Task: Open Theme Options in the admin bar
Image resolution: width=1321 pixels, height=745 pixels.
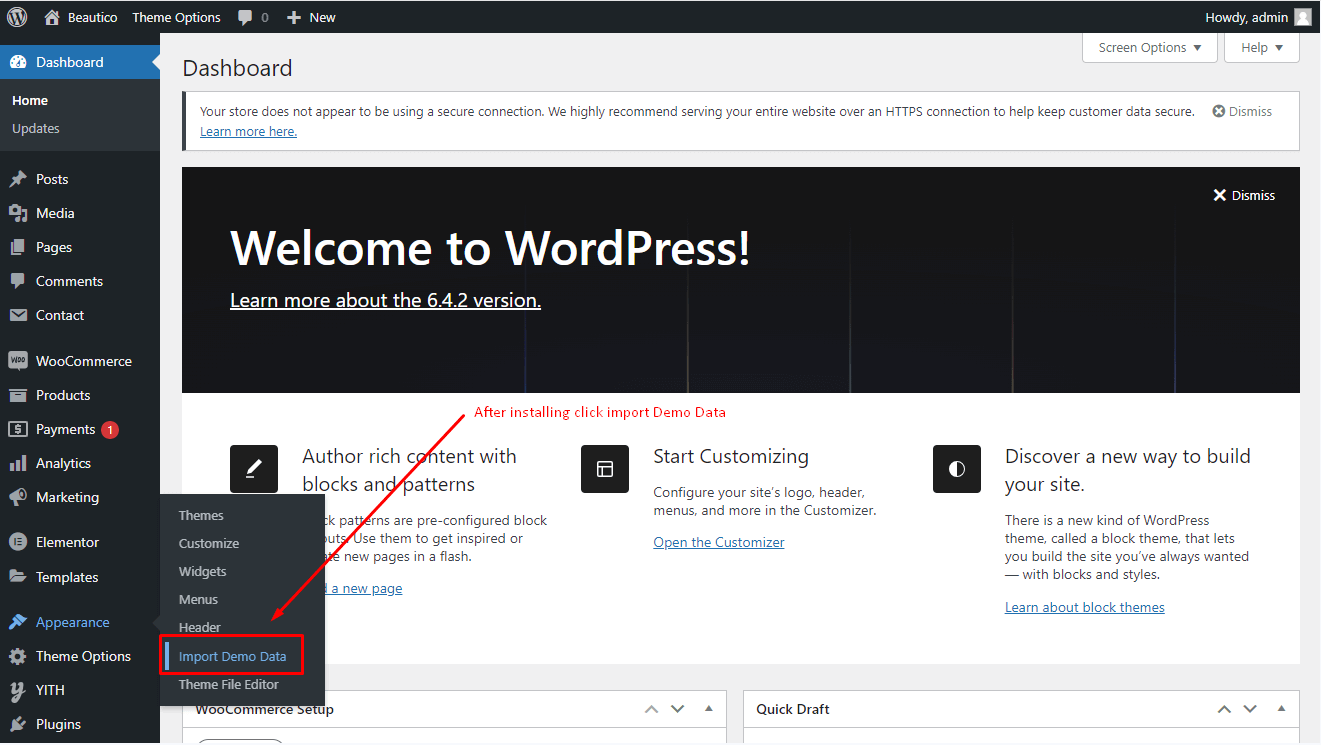Action: [x=176, y=17]
